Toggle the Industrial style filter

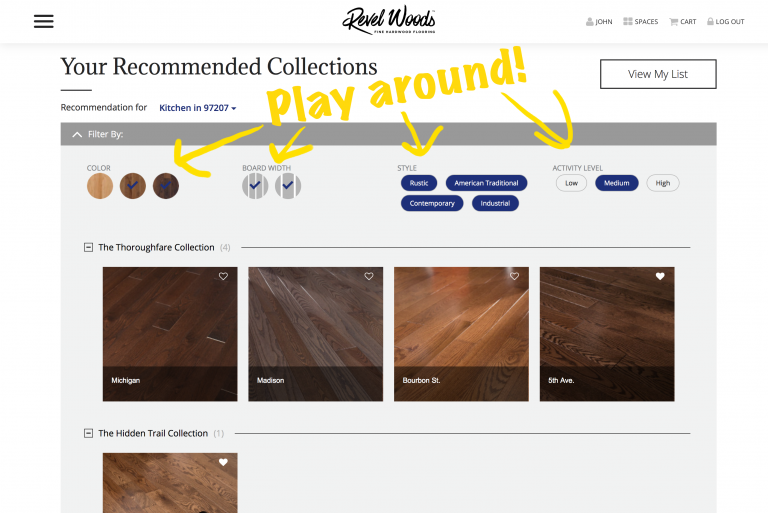click(495, 203)
